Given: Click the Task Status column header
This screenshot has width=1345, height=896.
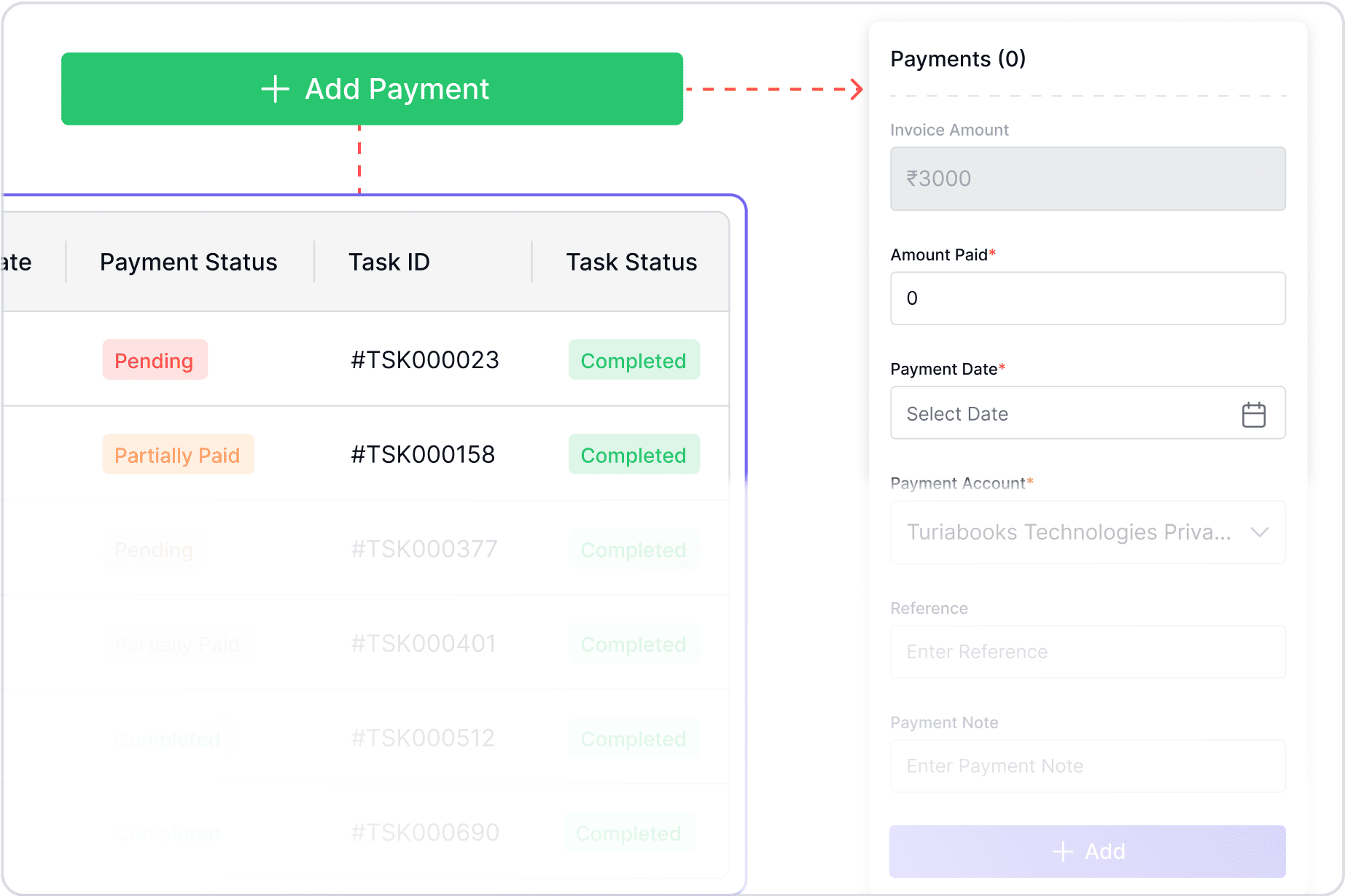Looking at the screenshot, I should (x=631, y=262).
